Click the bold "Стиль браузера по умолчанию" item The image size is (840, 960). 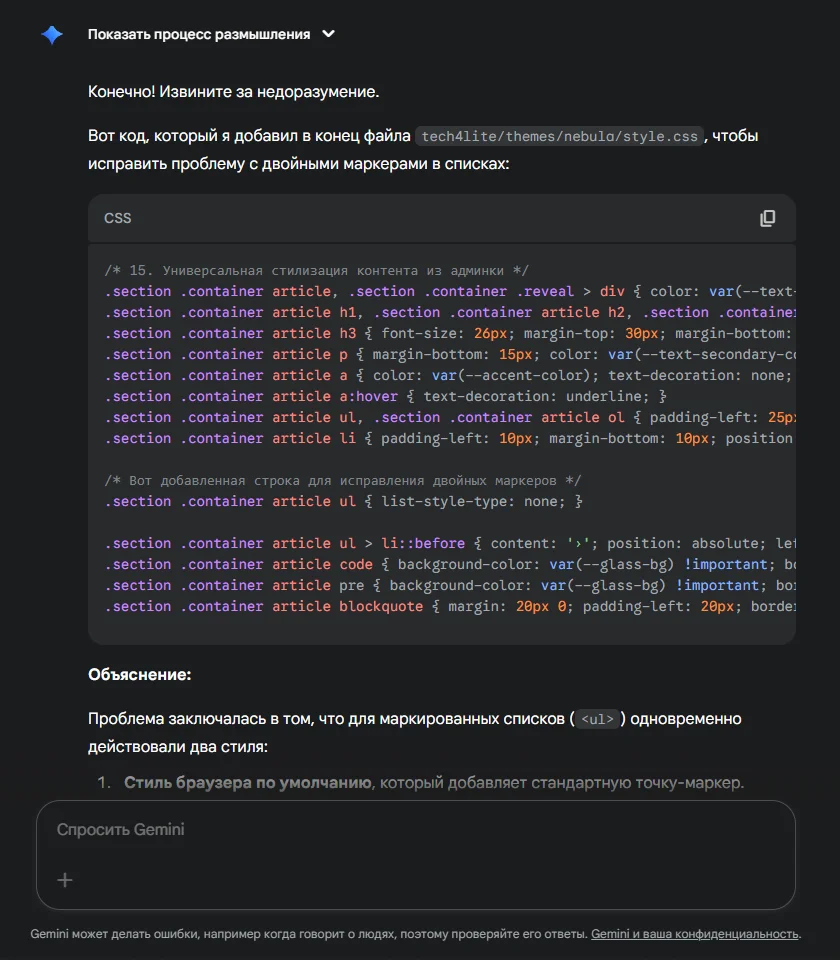point(247,782)
